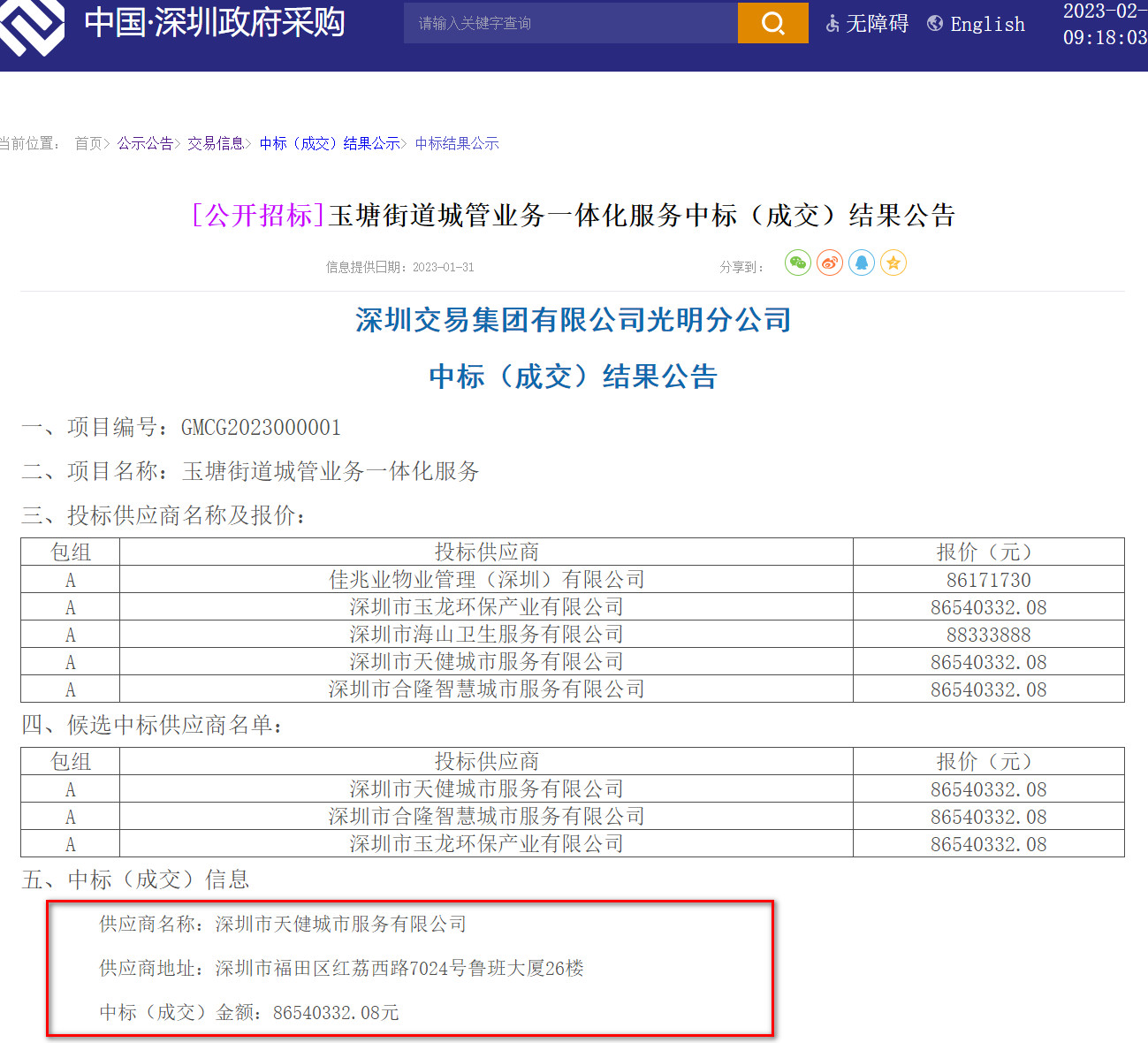Click the 中国·深圳政府采购 site title

(x=215, y=23)
